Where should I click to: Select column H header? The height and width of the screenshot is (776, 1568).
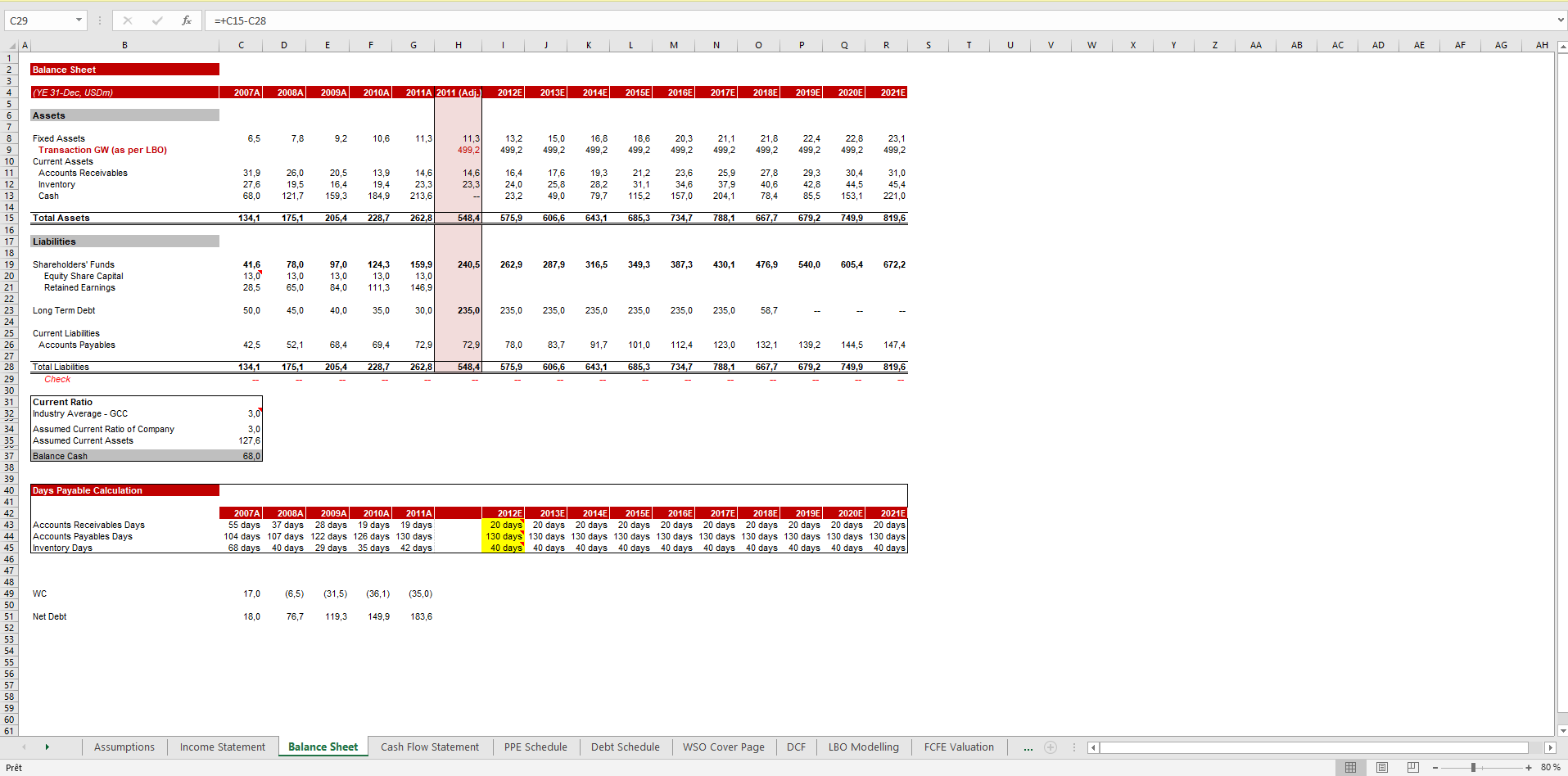pyautogui.click(x=458, y=45)
